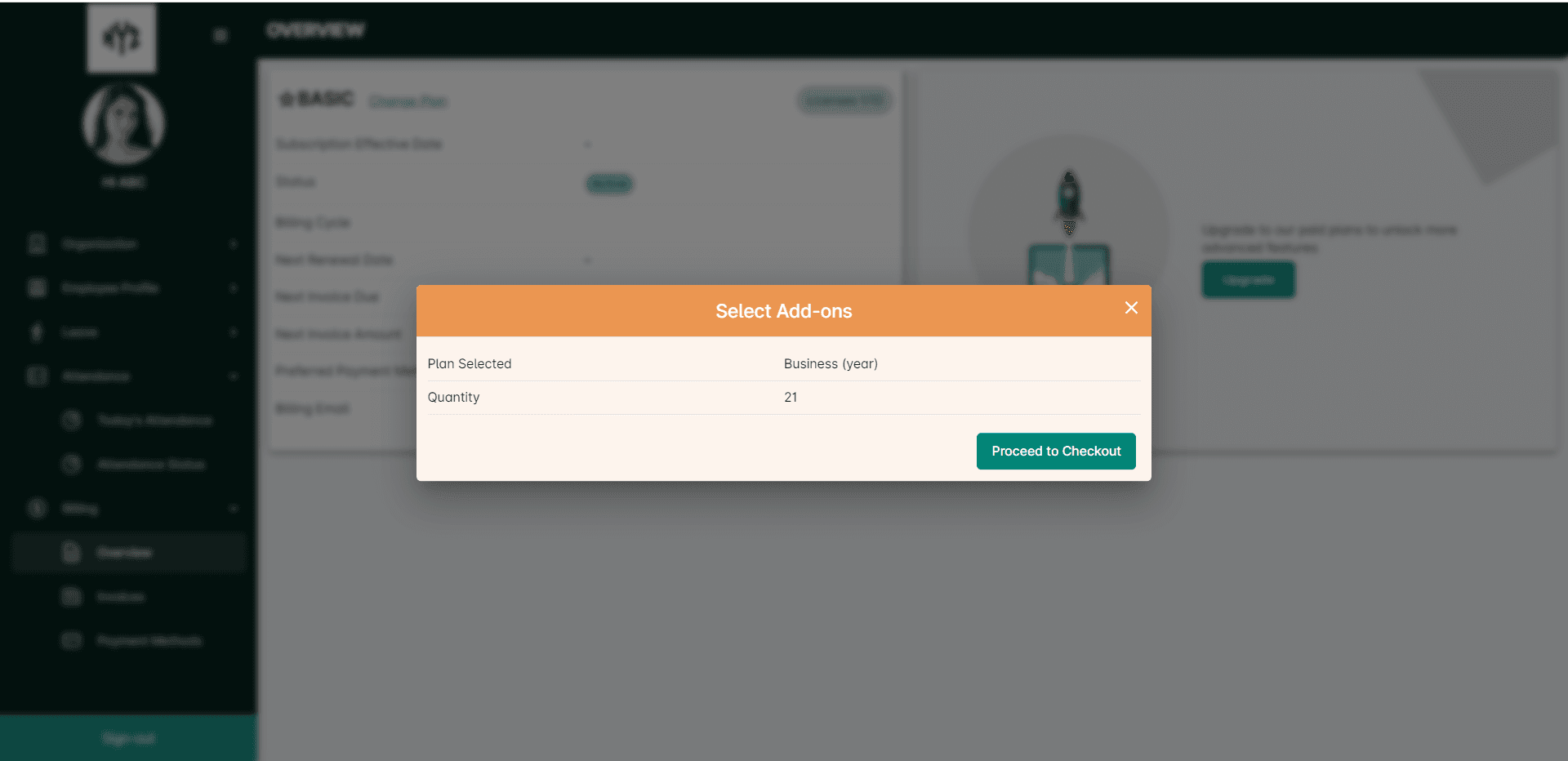Collapse sidebar using the menu toggle icon
This screenshot has height=761, width=1568.
pos(220,35)
